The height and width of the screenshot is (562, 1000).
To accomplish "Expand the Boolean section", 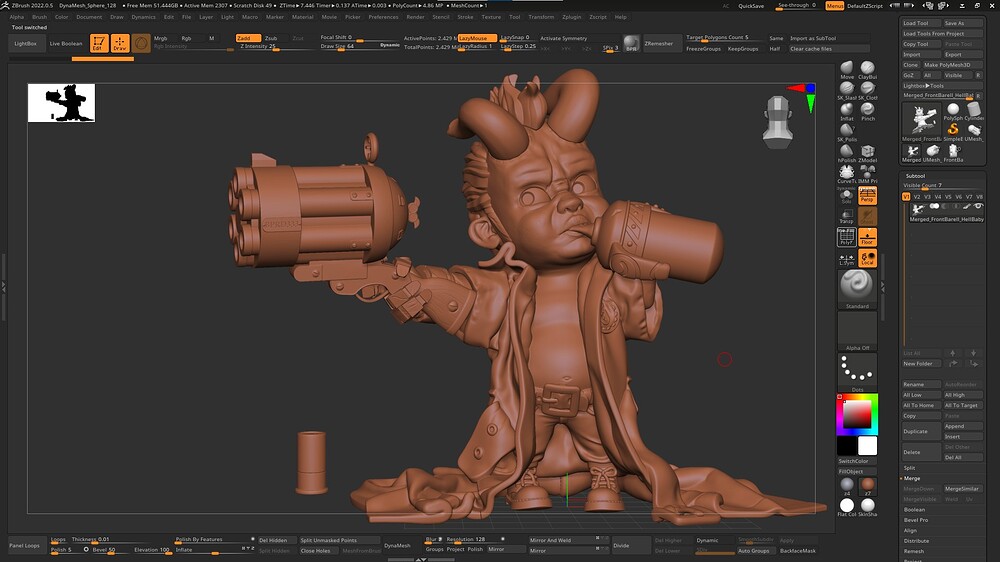I will click(x=914, y=510).
